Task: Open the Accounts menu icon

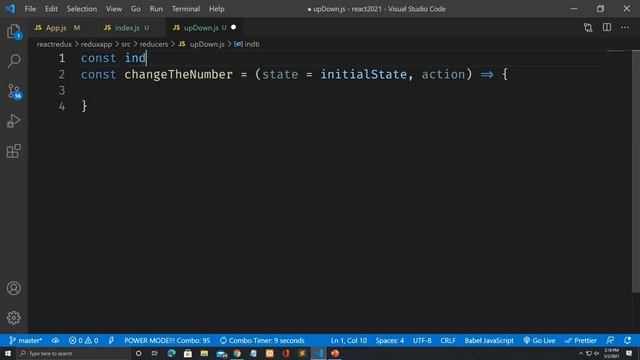Action: tap(14, 288)
